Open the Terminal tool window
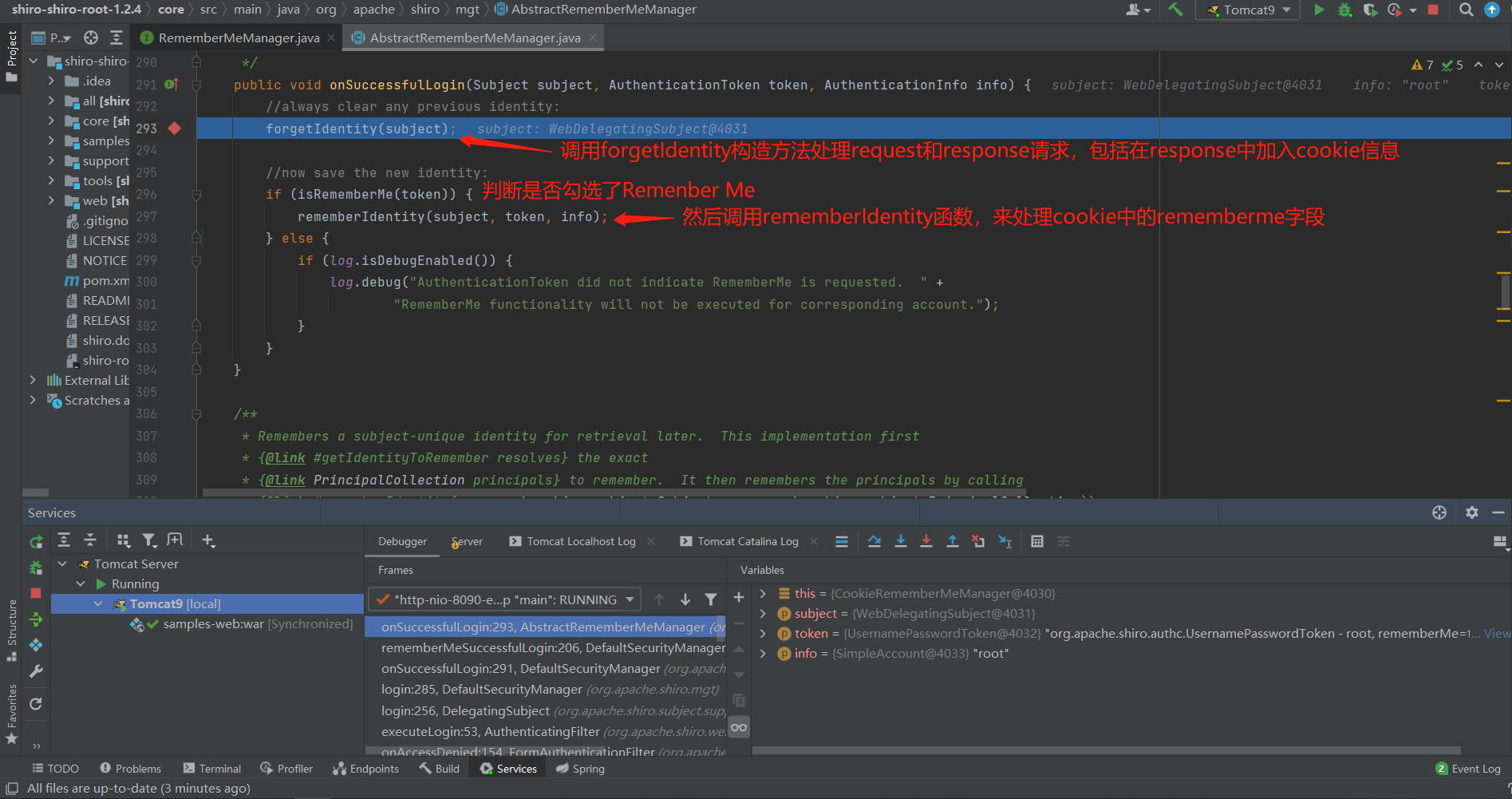Viewport: 1512px width, 799px height. click(x=212, y=768)
